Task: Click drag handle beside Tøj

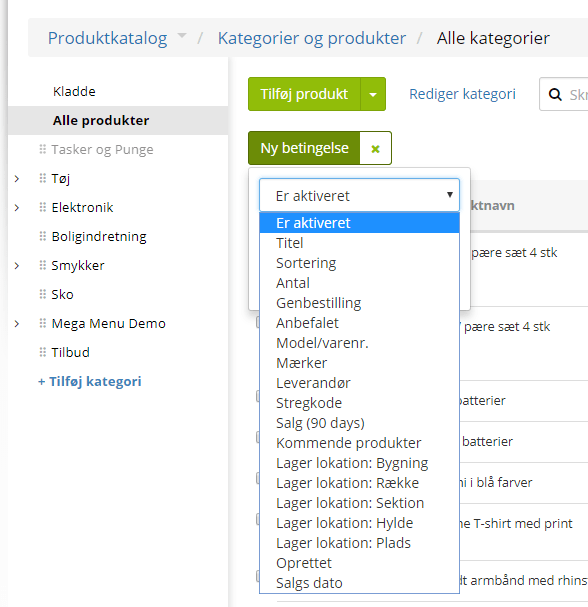Action: [43, 178]
